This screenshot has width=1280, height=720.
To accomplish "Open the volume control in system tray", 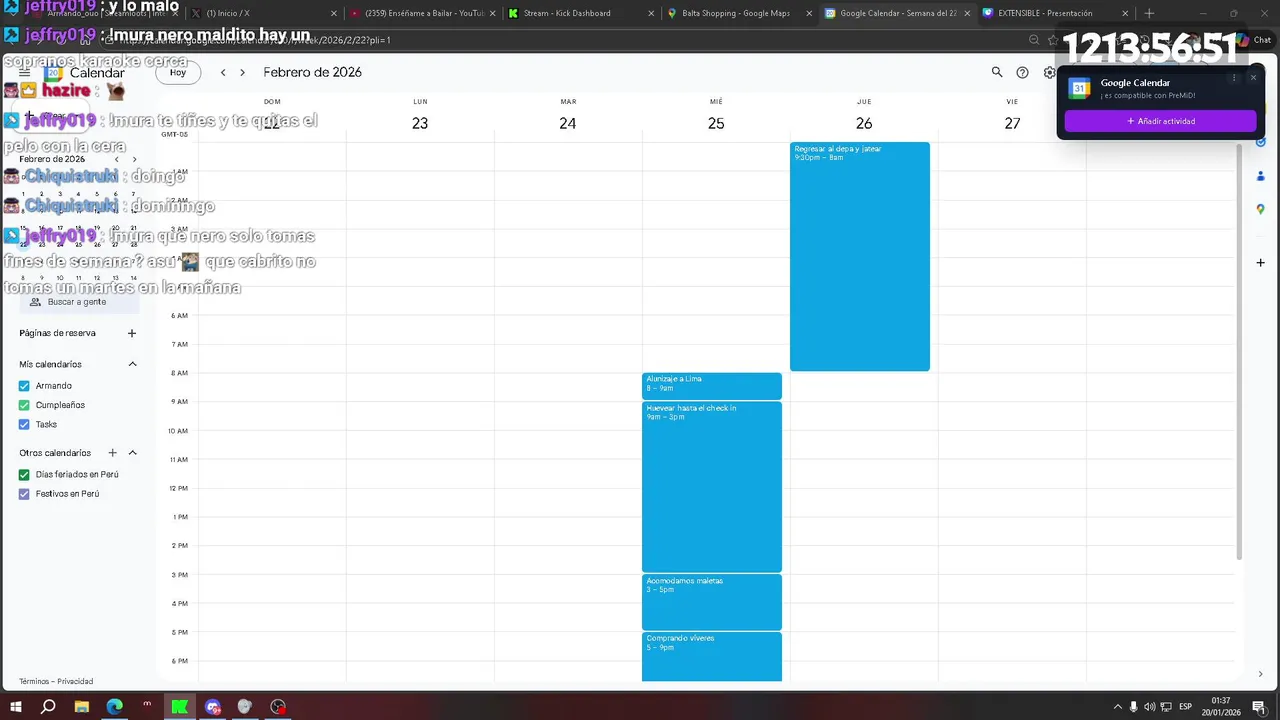I will (1150, 707).
